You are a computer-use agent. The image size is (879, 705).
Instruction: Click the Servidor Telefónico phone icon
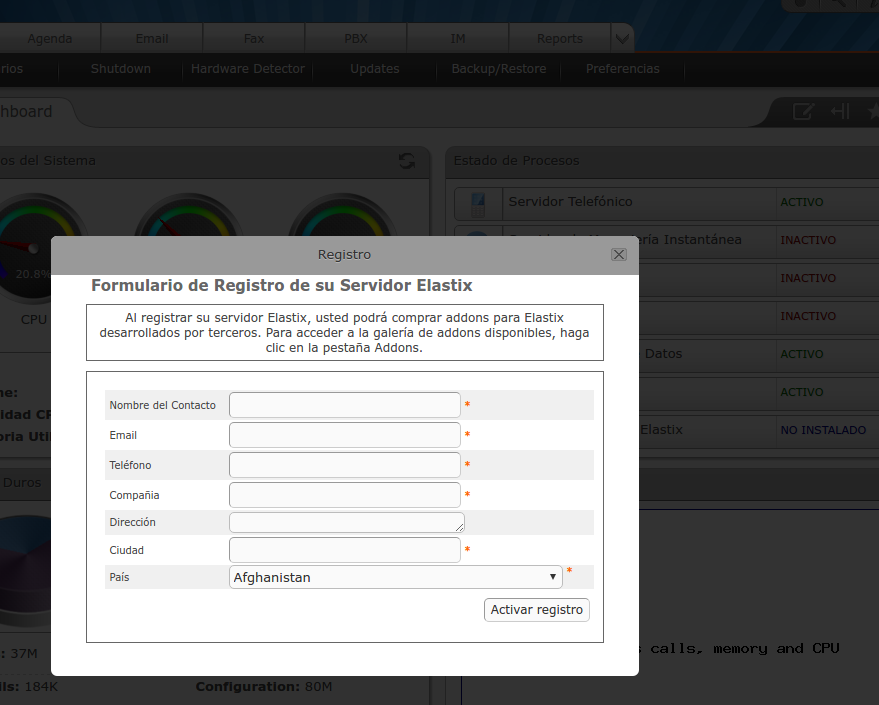[477, 203]
